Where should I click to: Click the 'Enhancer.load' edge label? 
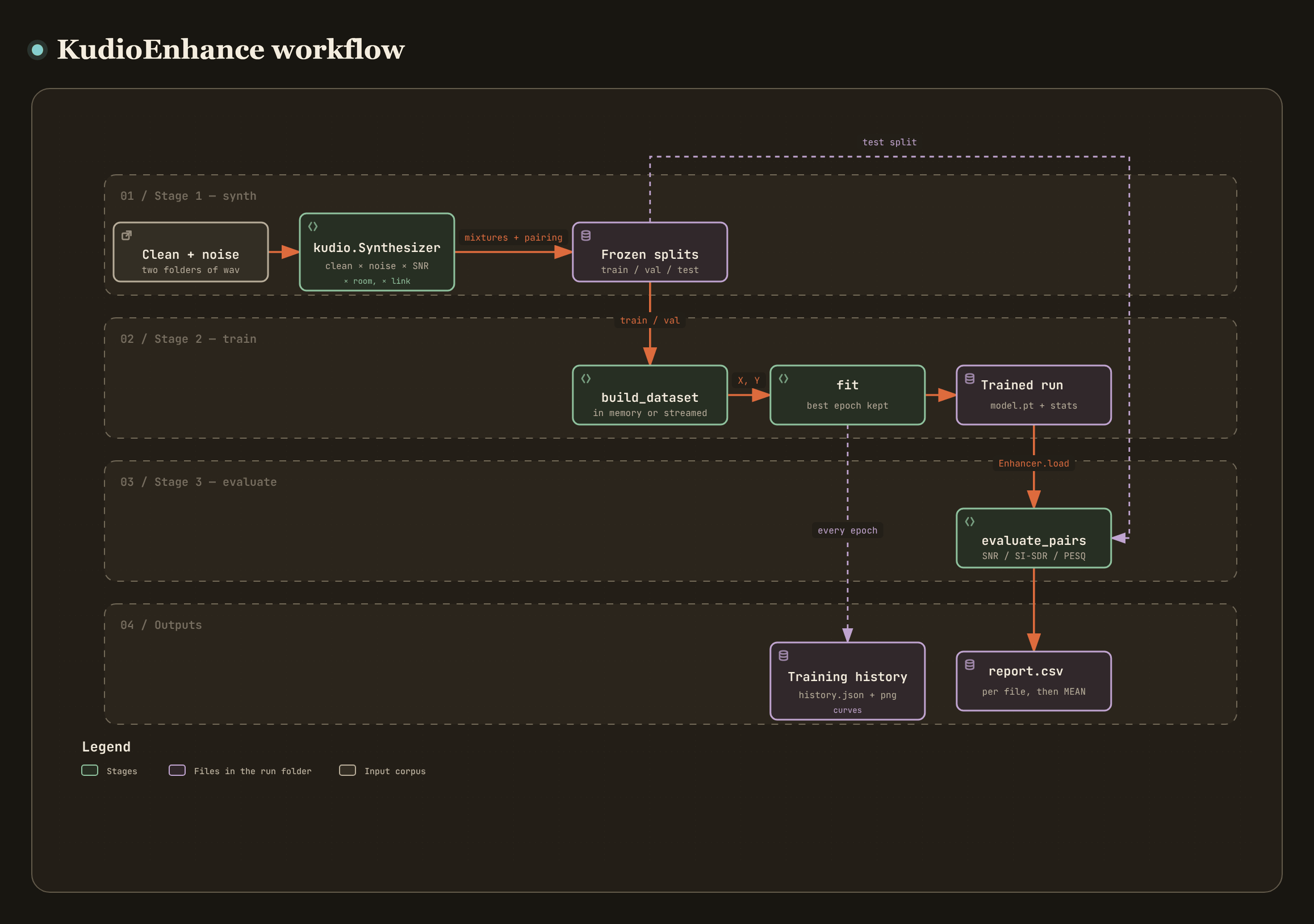click(x=1033, y=464)
